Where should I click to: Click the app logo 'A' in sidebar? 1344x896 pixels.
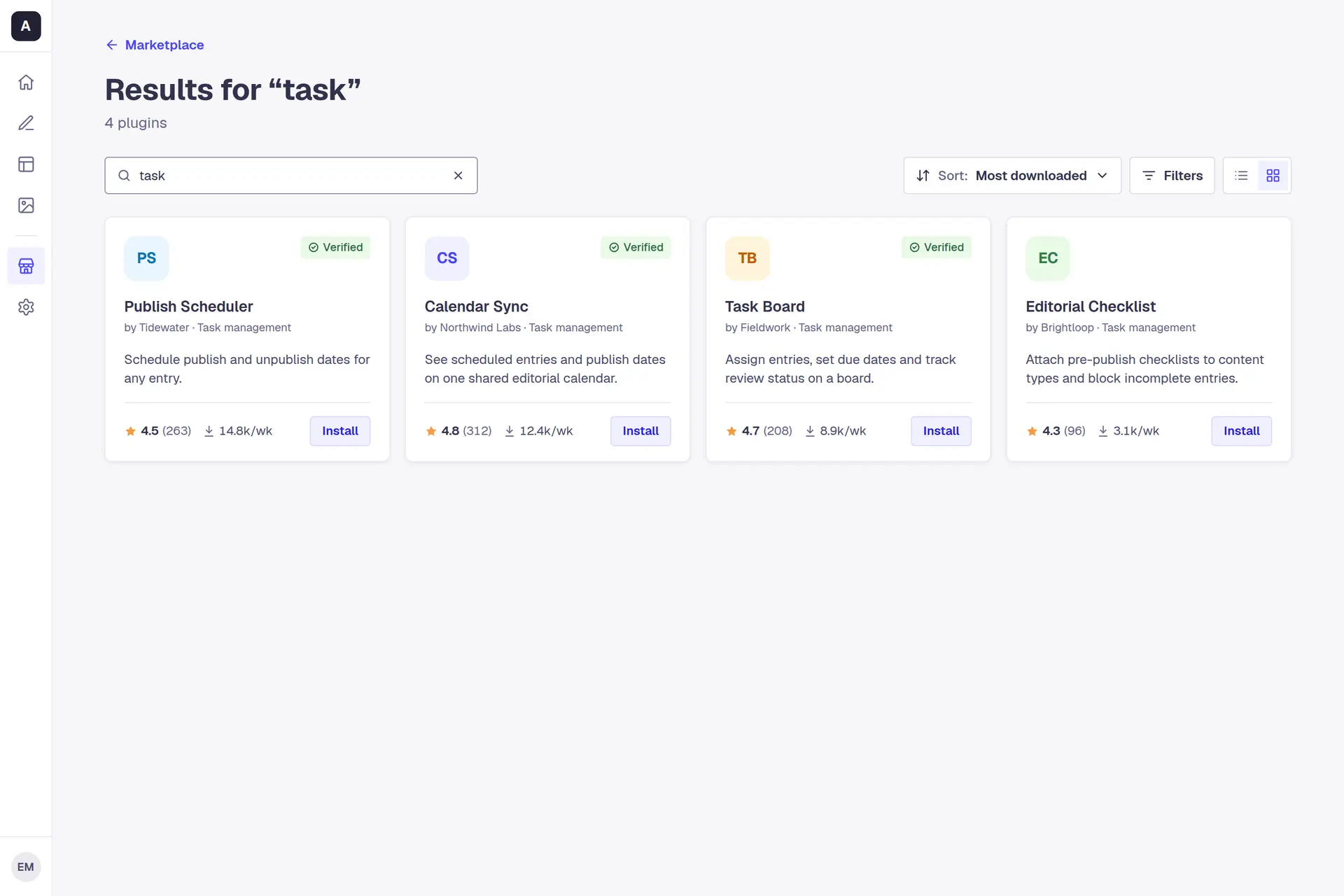pyautogui.click(x=26, y=26)
